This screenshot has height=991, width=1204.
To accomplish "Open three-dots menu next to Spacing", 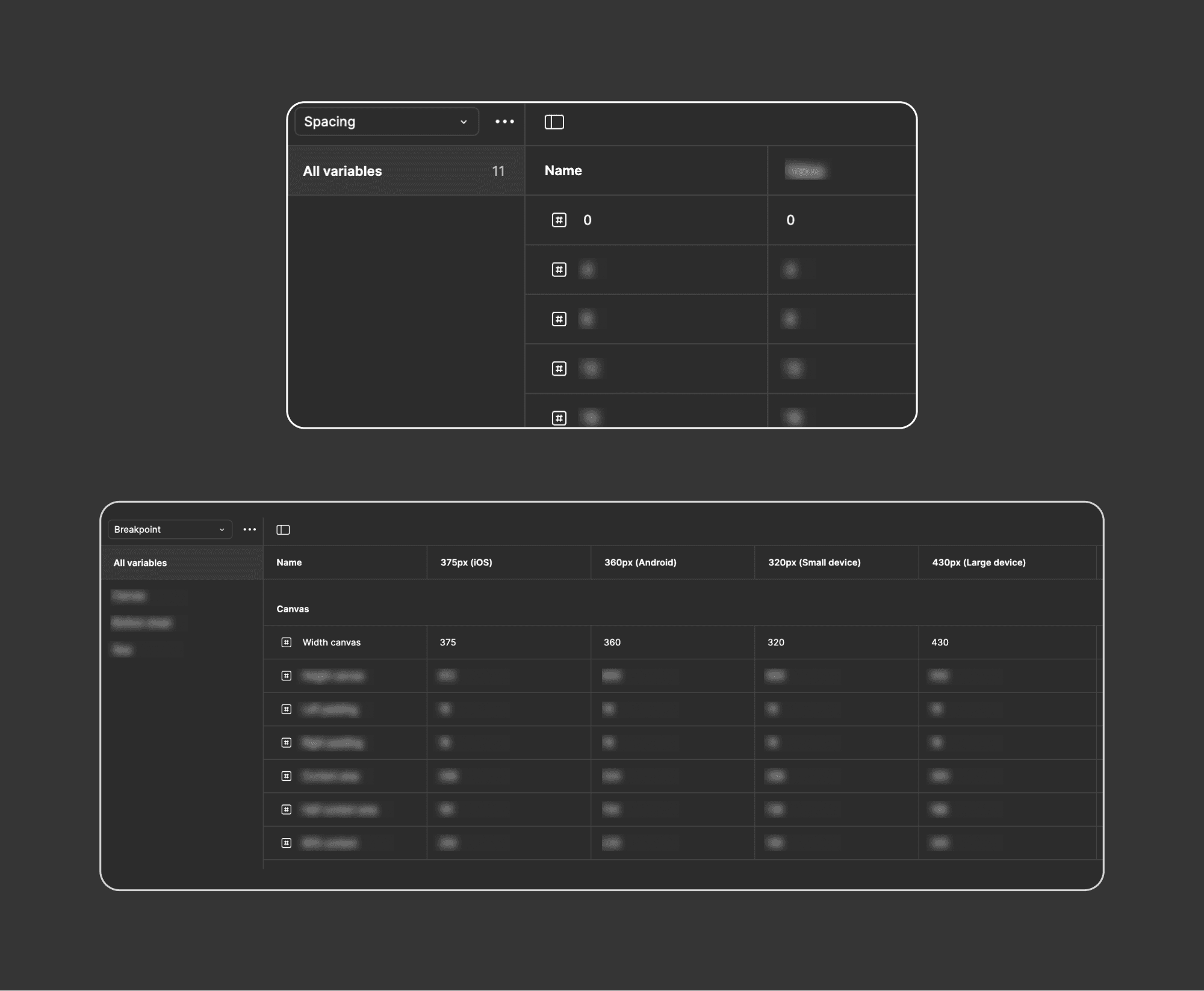I will pos(504,122).
